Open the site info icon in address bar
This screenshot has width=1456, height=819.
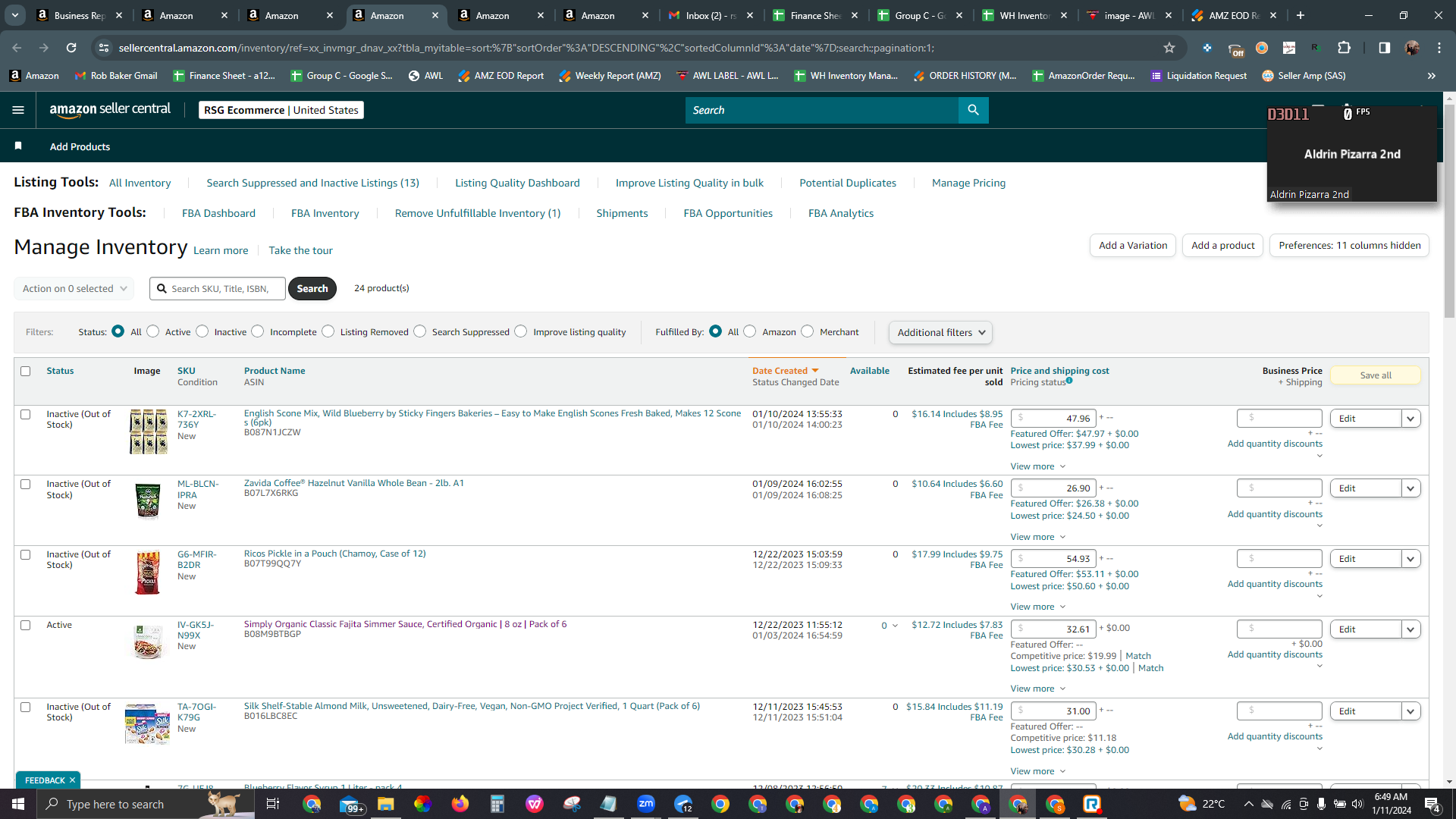(x=104, y=48)
